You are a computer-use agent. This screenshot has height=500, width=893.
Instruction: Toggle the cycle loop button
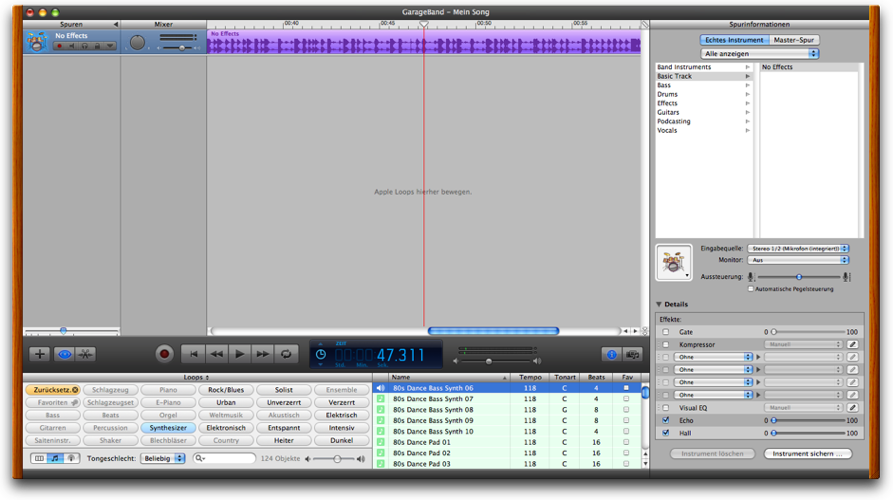point(286,354)
